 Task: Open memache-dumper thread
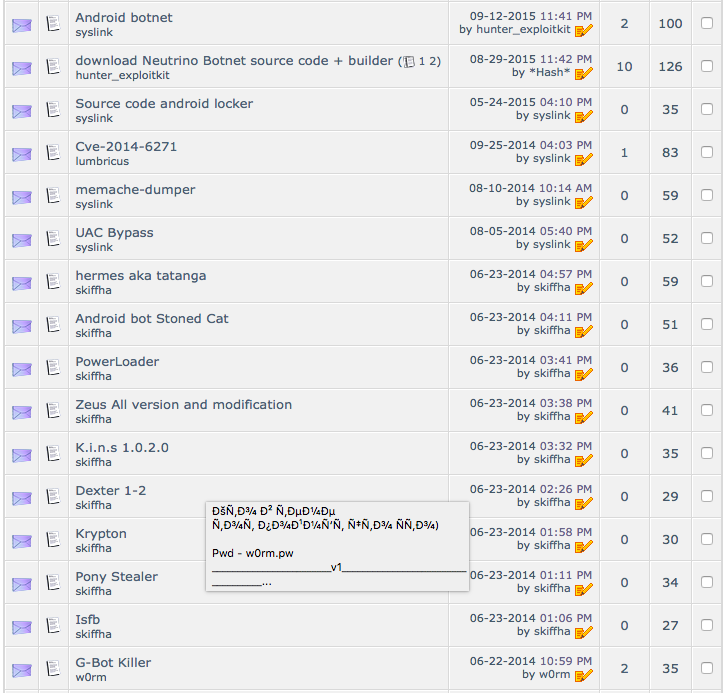pos(135,190)
